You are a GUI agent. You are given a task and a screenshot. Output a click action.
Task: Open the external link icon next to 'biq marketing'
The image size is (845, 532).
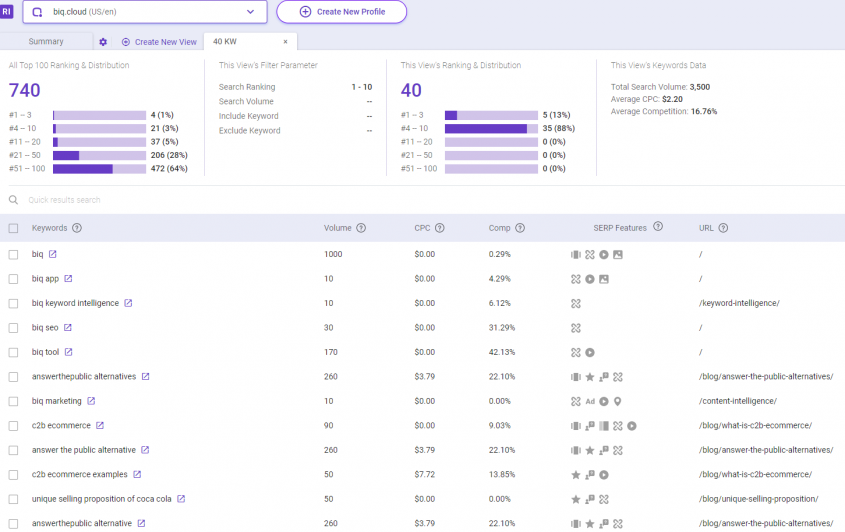[91, 401]
